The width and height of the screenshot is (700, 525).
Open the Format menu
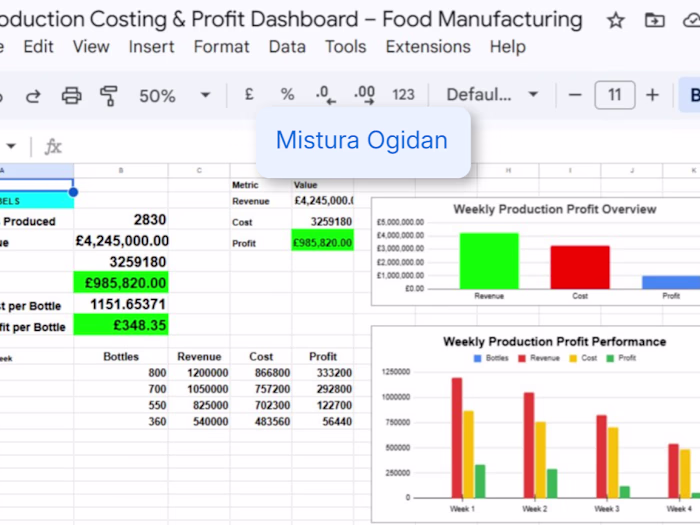click(x=221, y=46)
